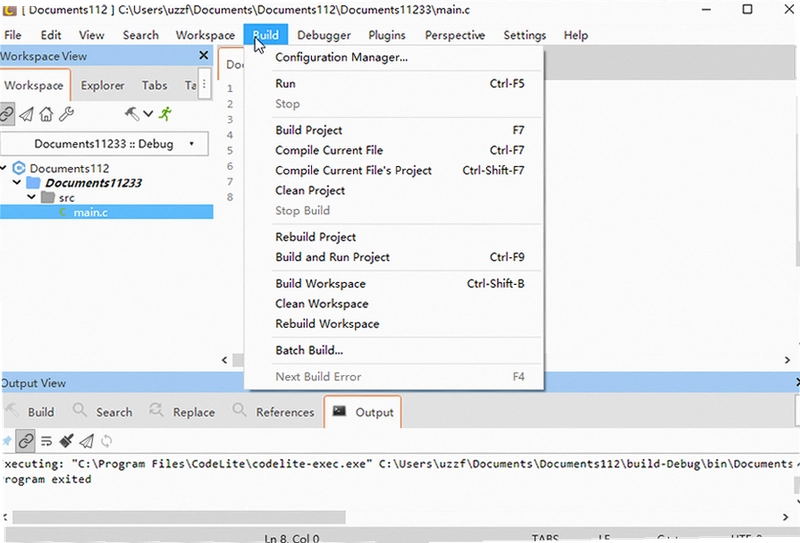This screenshot has height=543, width=800.
Task: Collapse the Documents11233 project node
Action: 17,182
